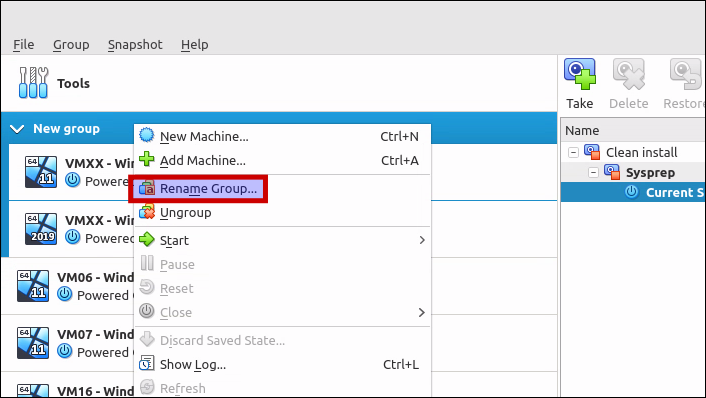The width and height of the screenshot is (706, 398).
Task: Open the Help menu
Action: (x=195, y=45)
